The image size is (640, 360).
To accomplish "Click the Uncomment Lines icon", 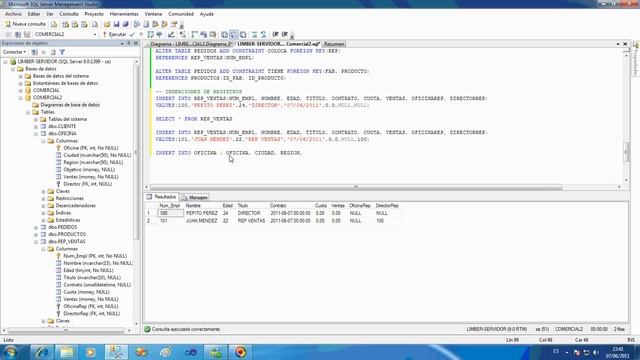I will (x=264, y=34).
